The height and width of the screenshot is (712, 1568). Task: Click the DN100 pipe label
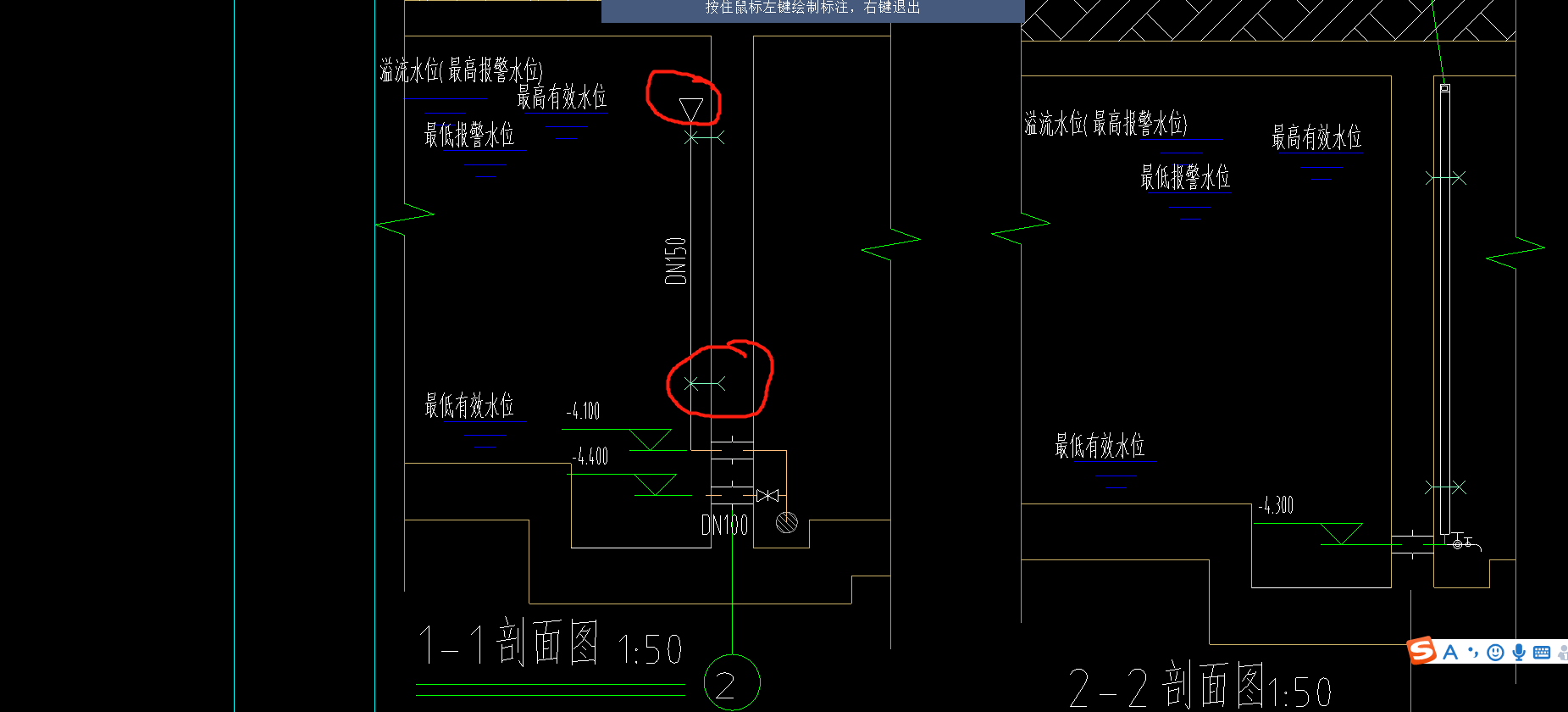(724, 526)
